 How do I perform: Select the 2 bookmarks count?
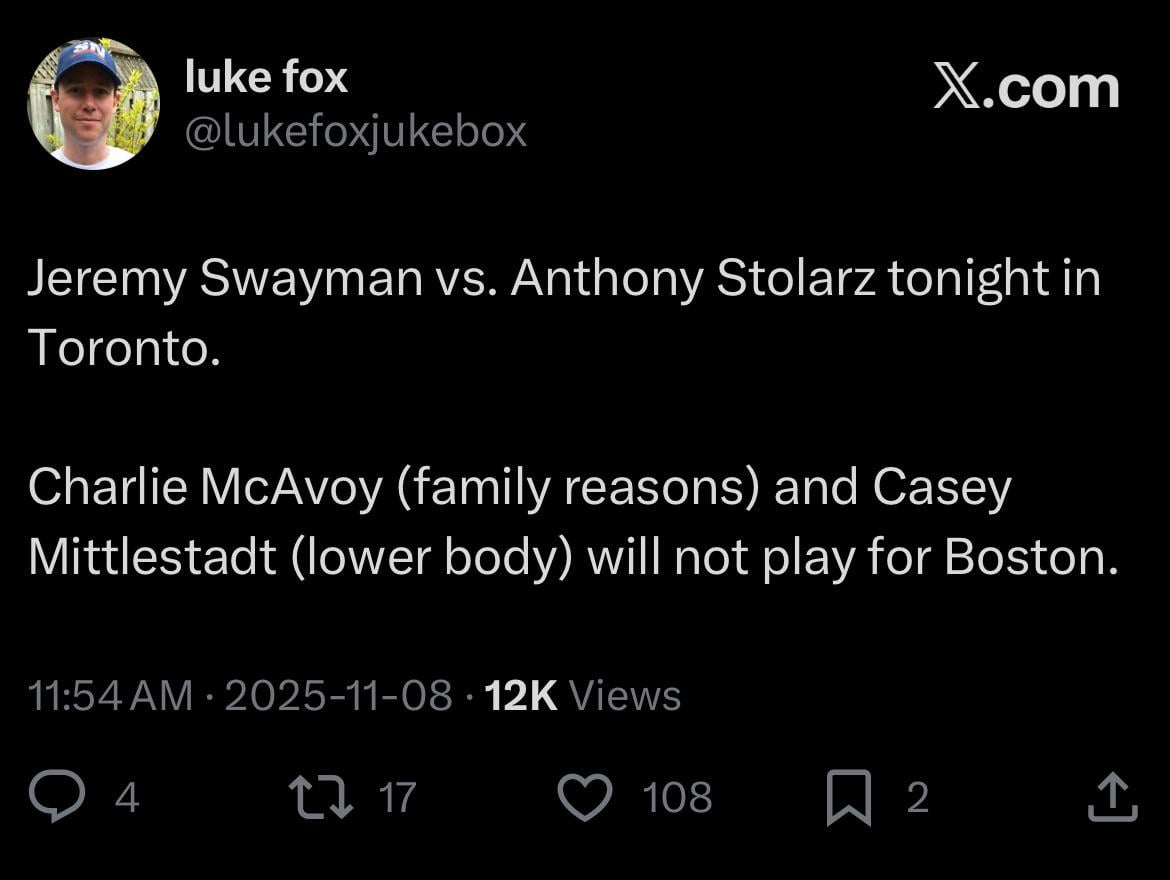point(916,798)
